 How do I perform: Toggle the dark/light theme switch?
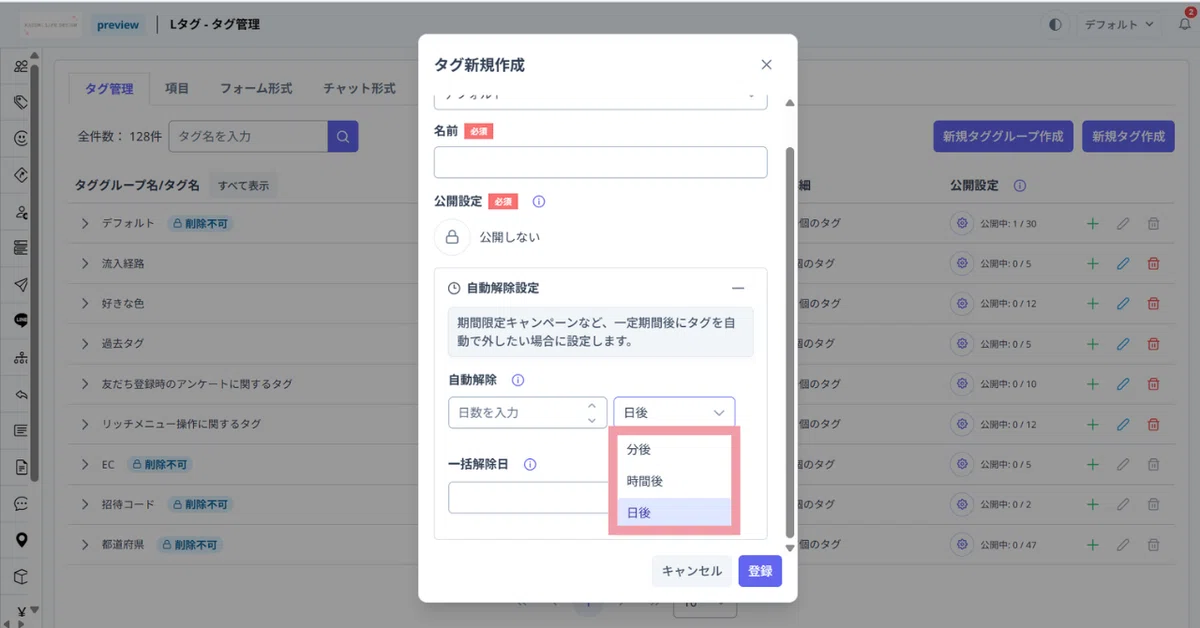tap(1055, 24)
